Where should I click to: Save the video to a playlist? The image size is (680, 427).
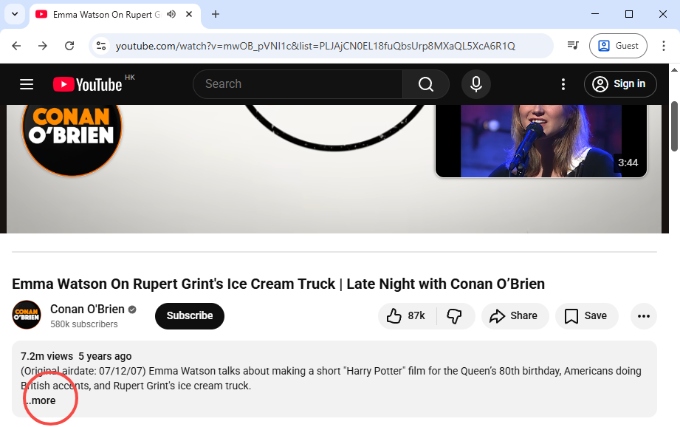(586, 316)
